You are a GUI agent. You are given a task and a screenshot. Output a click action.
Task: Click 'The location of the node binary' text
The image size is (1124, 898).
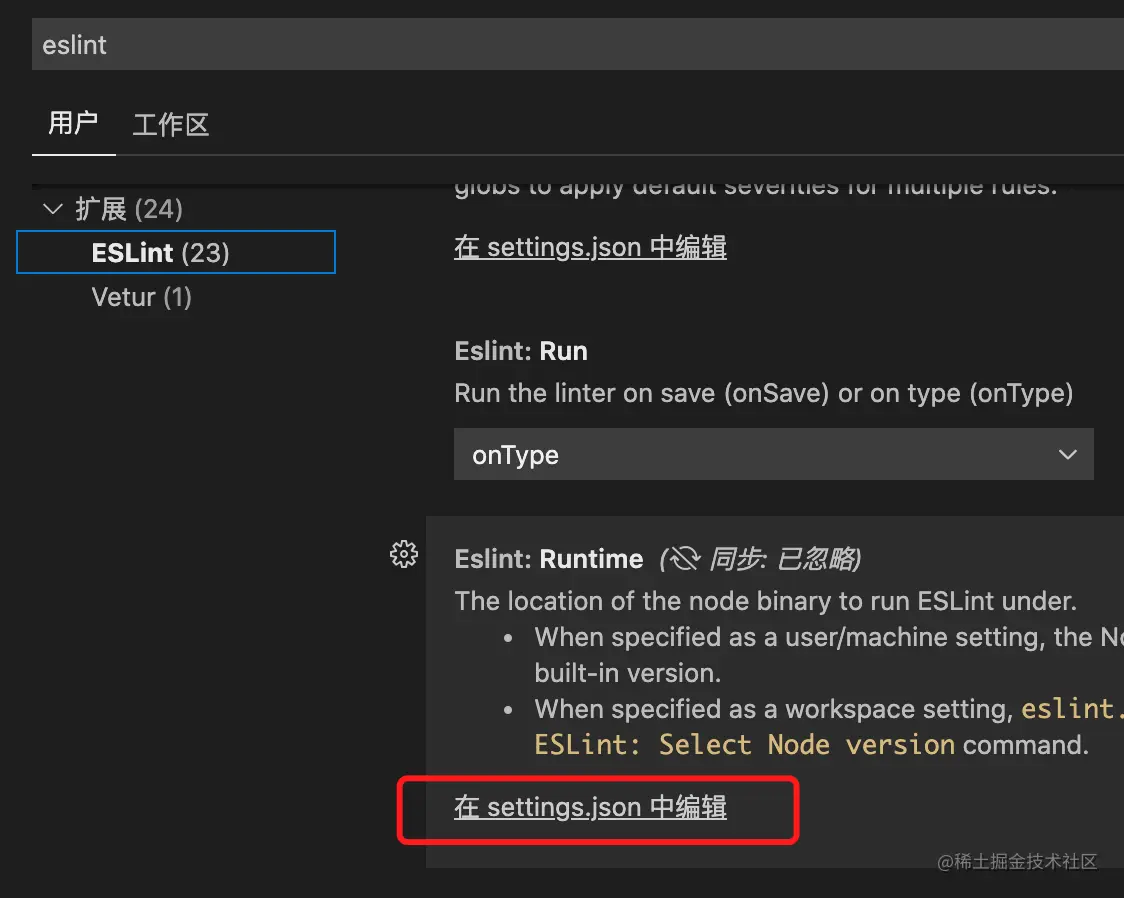click(x=766, y=601)
